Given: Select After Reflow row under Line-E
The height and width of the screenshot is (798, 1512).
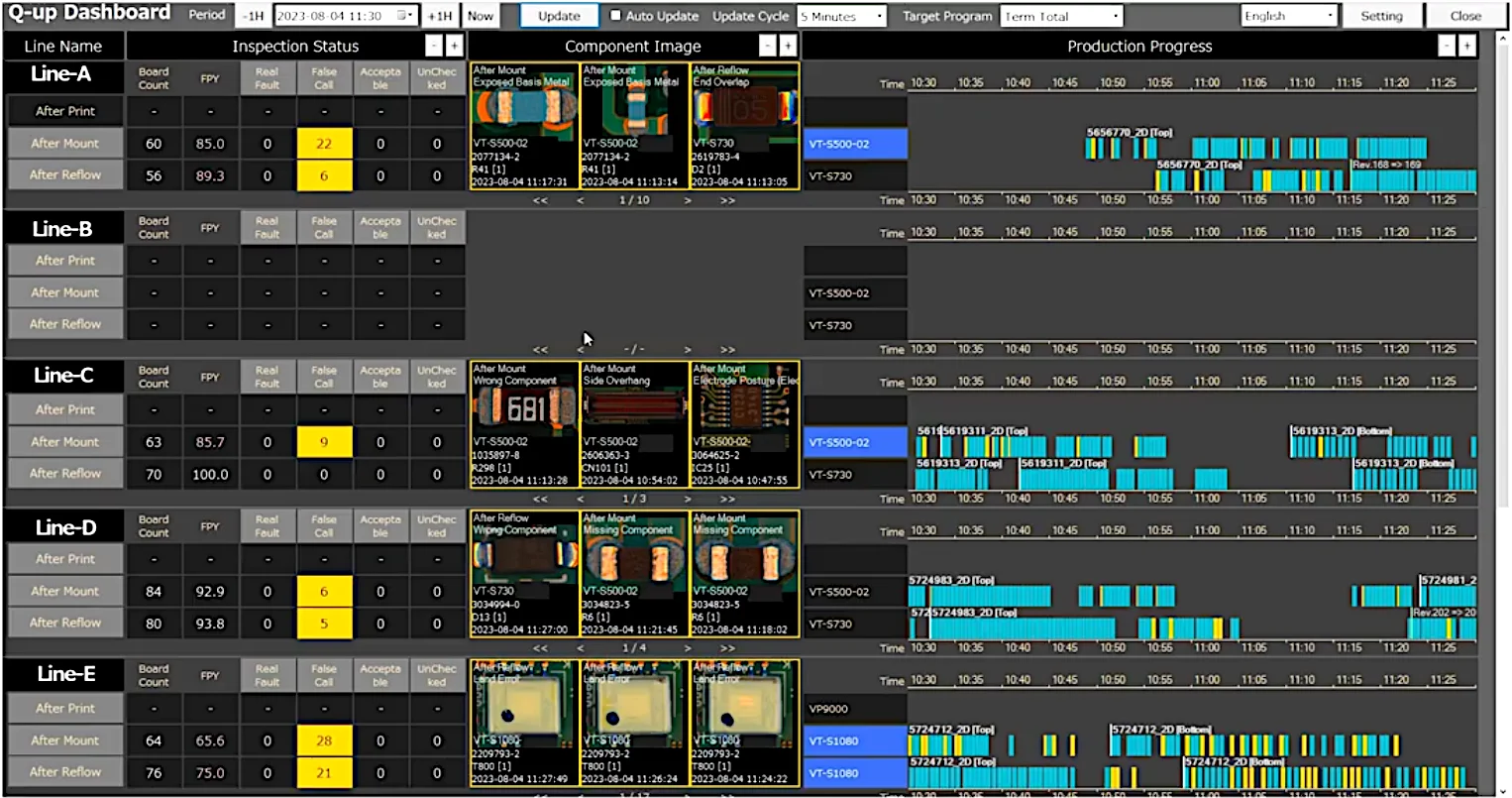Looking at the screenshot, I should pos(65,772).
